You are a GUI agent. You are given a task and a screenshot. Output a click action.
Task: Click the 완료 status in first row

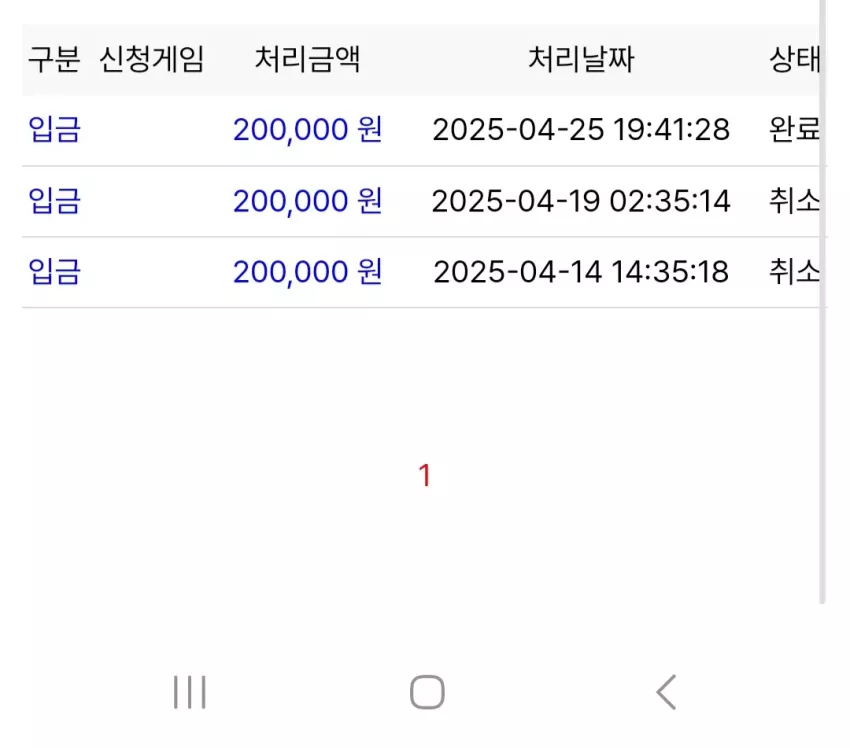tap(795, 130)
